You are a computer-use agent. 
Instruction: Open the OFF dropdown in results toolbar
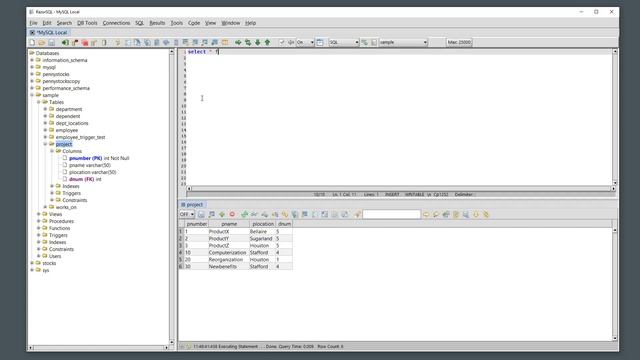click(x=187, y=215)
